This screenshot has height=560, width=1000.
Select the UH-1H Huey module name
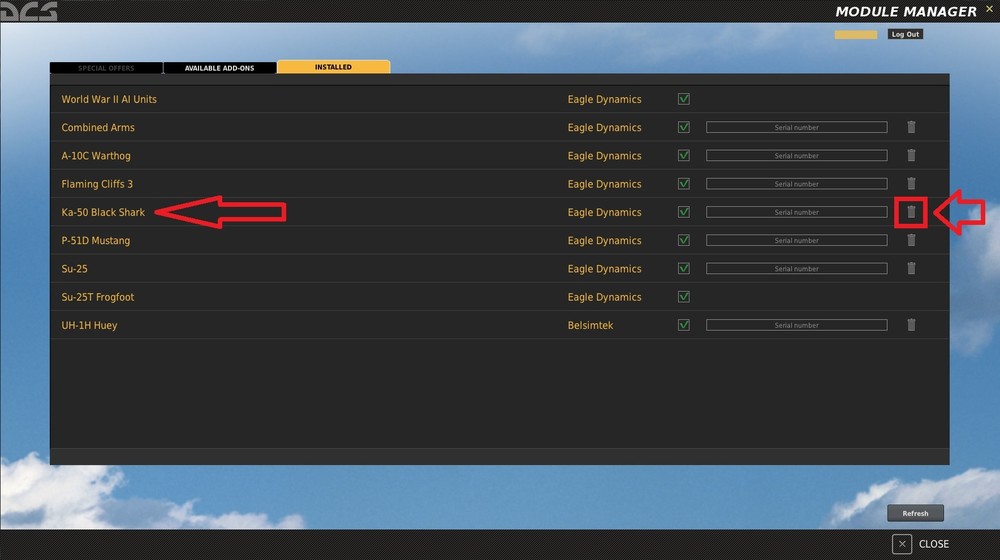tap(89, 325)
